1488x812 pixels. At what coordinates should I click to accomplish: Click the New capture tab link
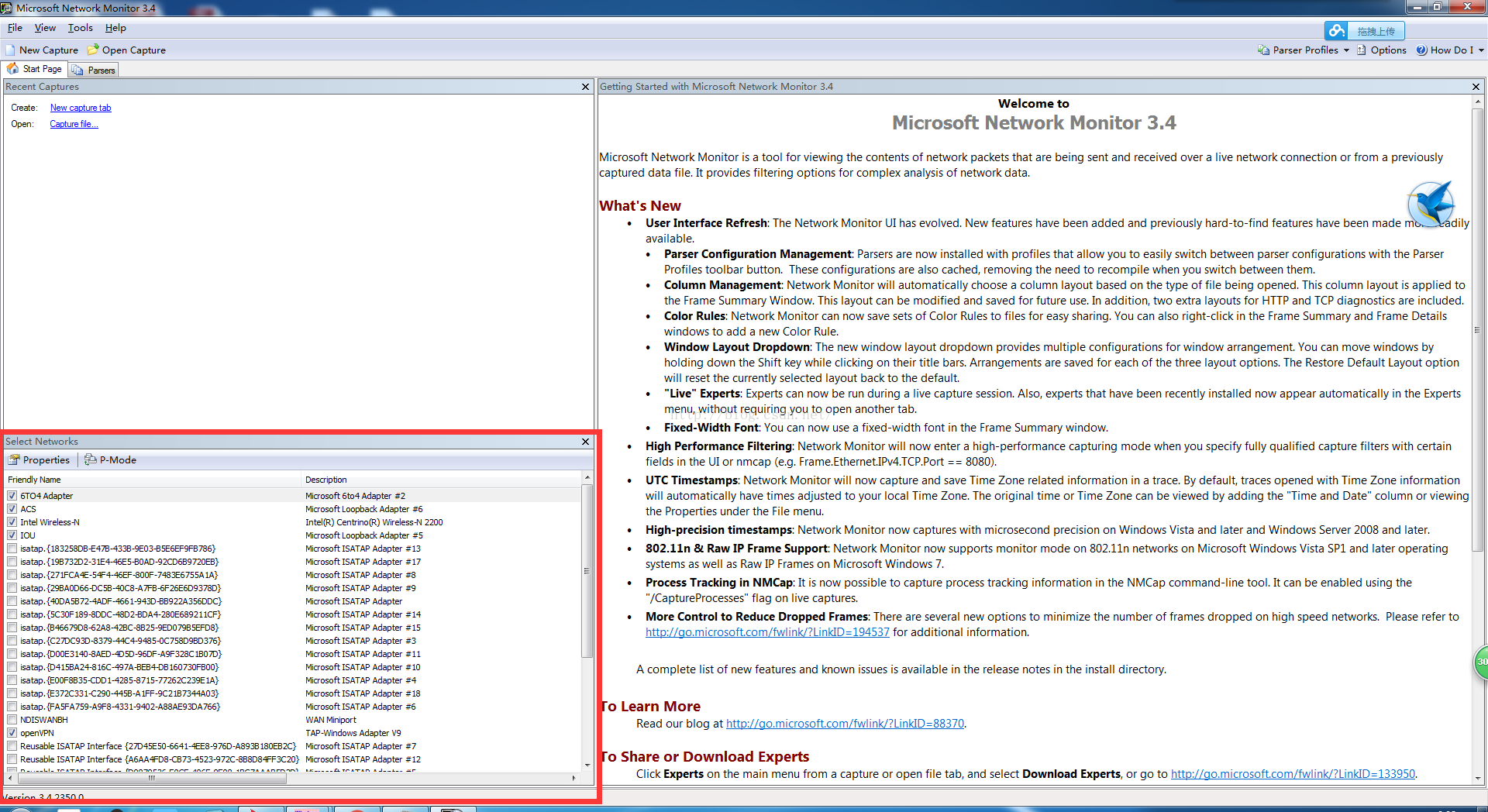pyautogui.click(x=81, y=108)
